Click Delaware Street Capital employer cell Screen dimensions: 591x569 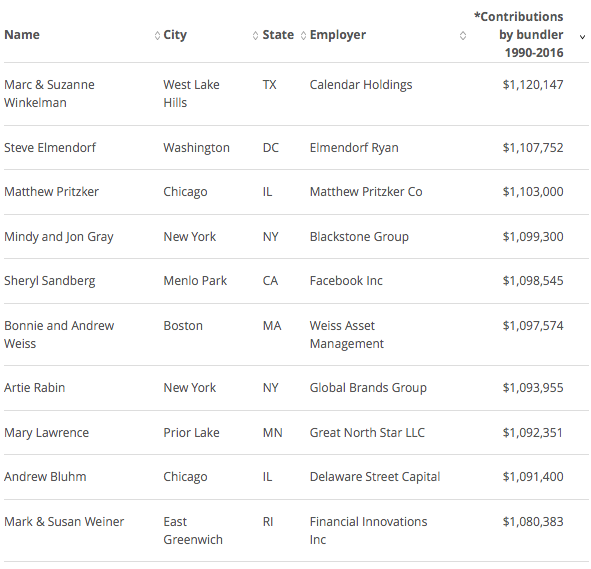click(375, 477)
